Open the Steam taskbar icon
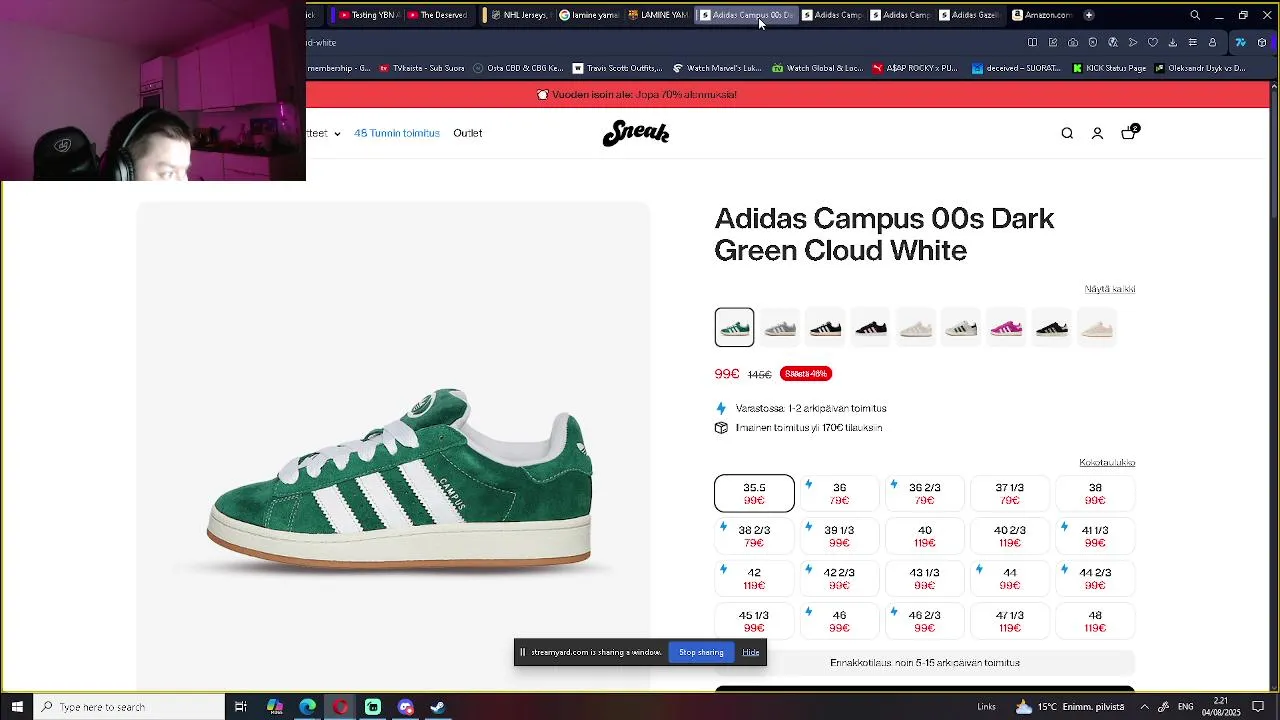This screenshot has height=720, width=1280. point(437,707)
